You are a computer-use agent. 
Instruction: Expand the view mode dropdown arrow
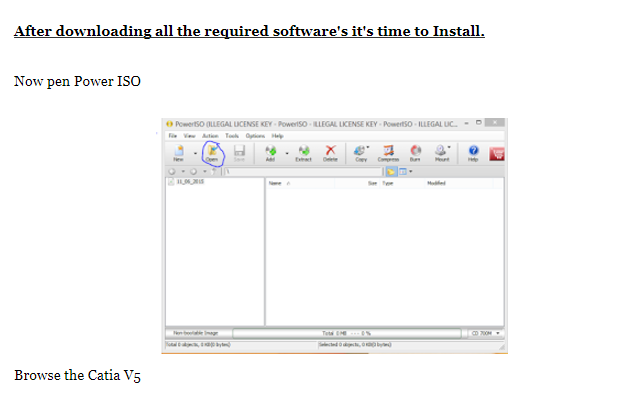(411, 172)
